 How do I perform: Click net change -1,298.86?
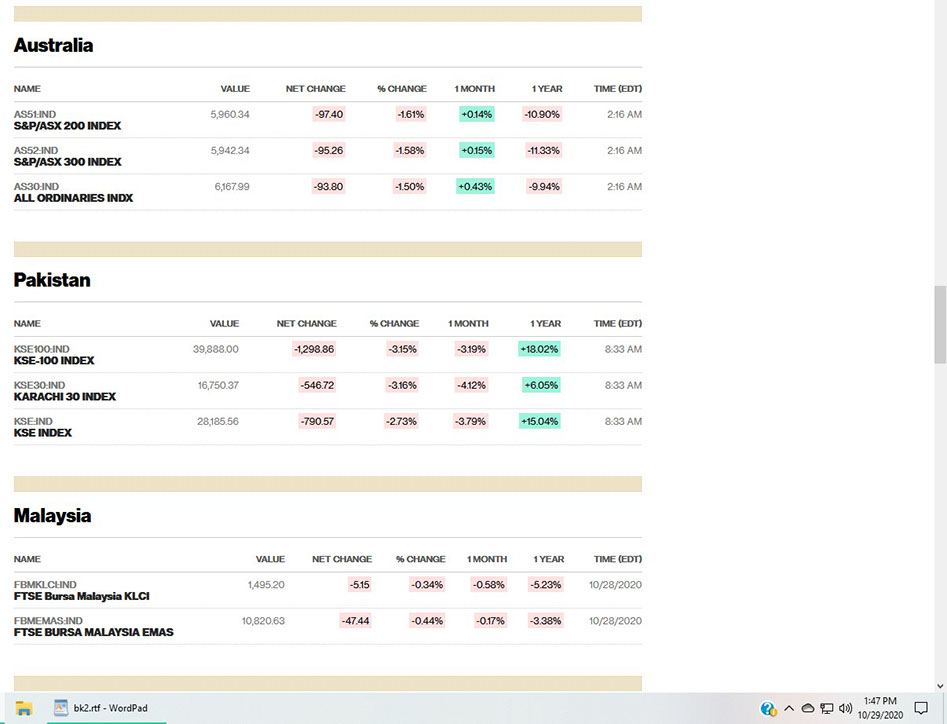pyautogui.click(x=314, y=349)
